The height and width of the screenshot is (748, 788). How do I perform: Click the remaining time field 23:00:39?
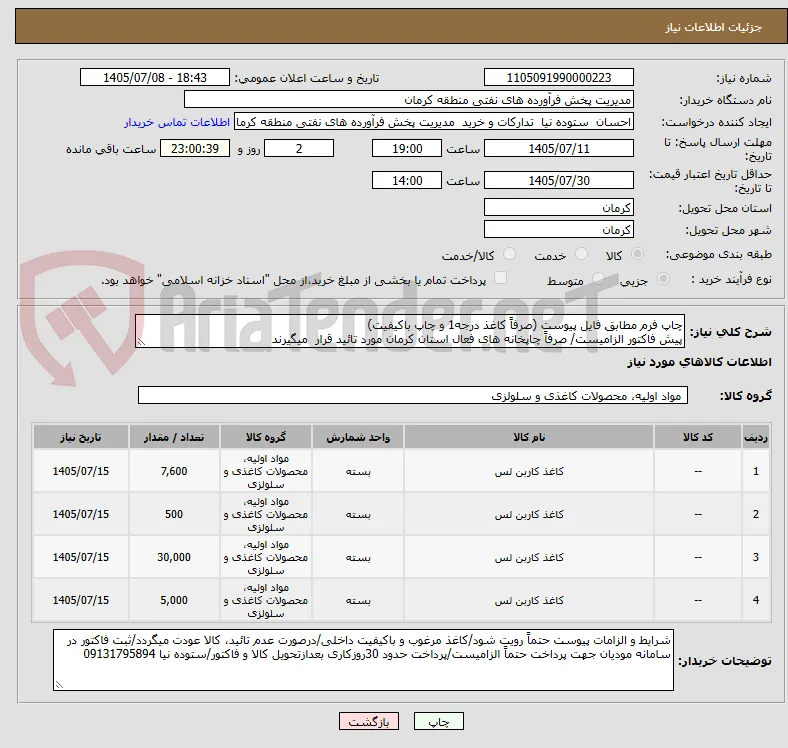tap(195, 148)
